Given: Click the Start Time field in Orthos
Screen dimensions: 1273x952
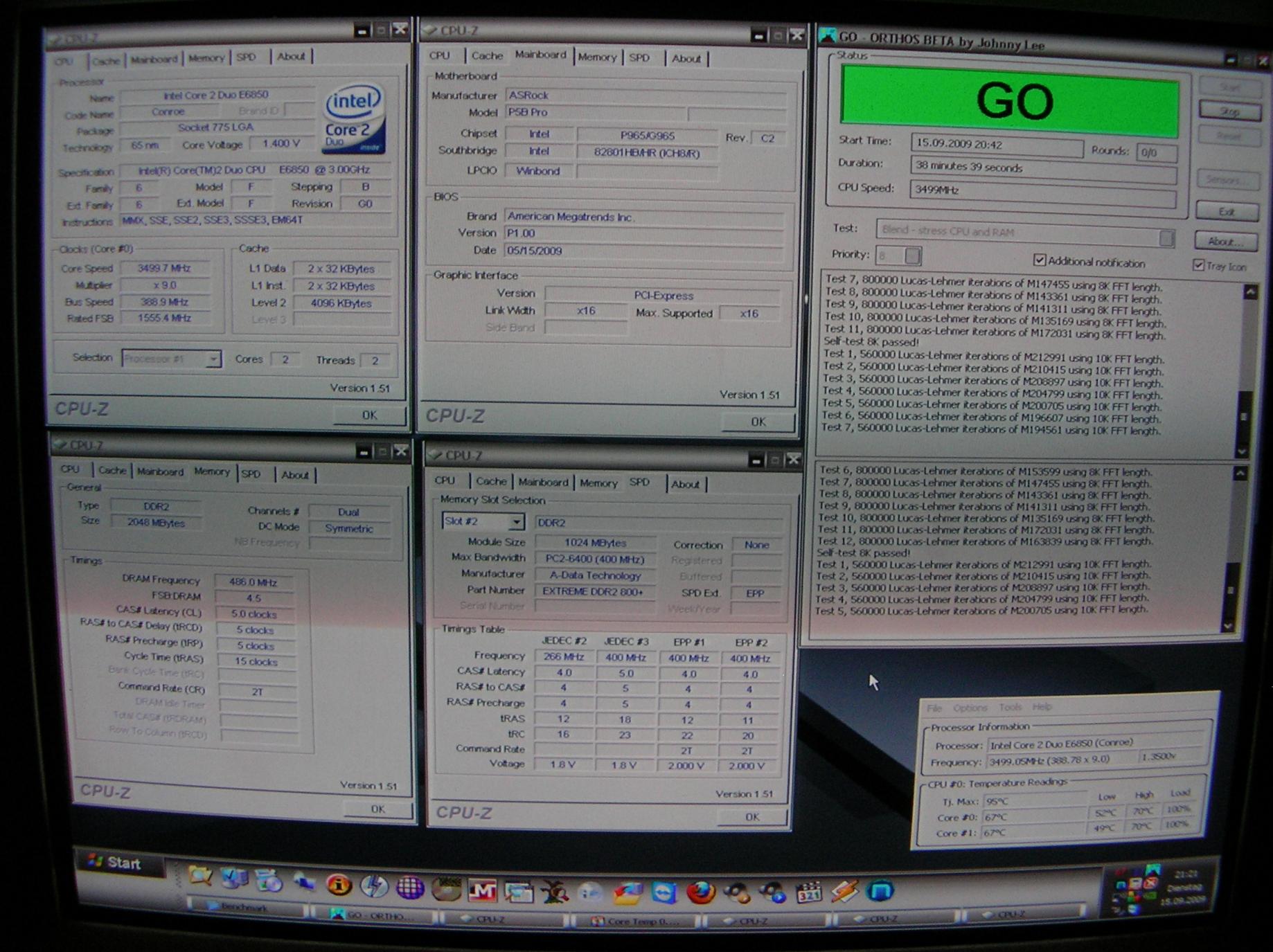Looking at the screenshot, I should (997, 144).
